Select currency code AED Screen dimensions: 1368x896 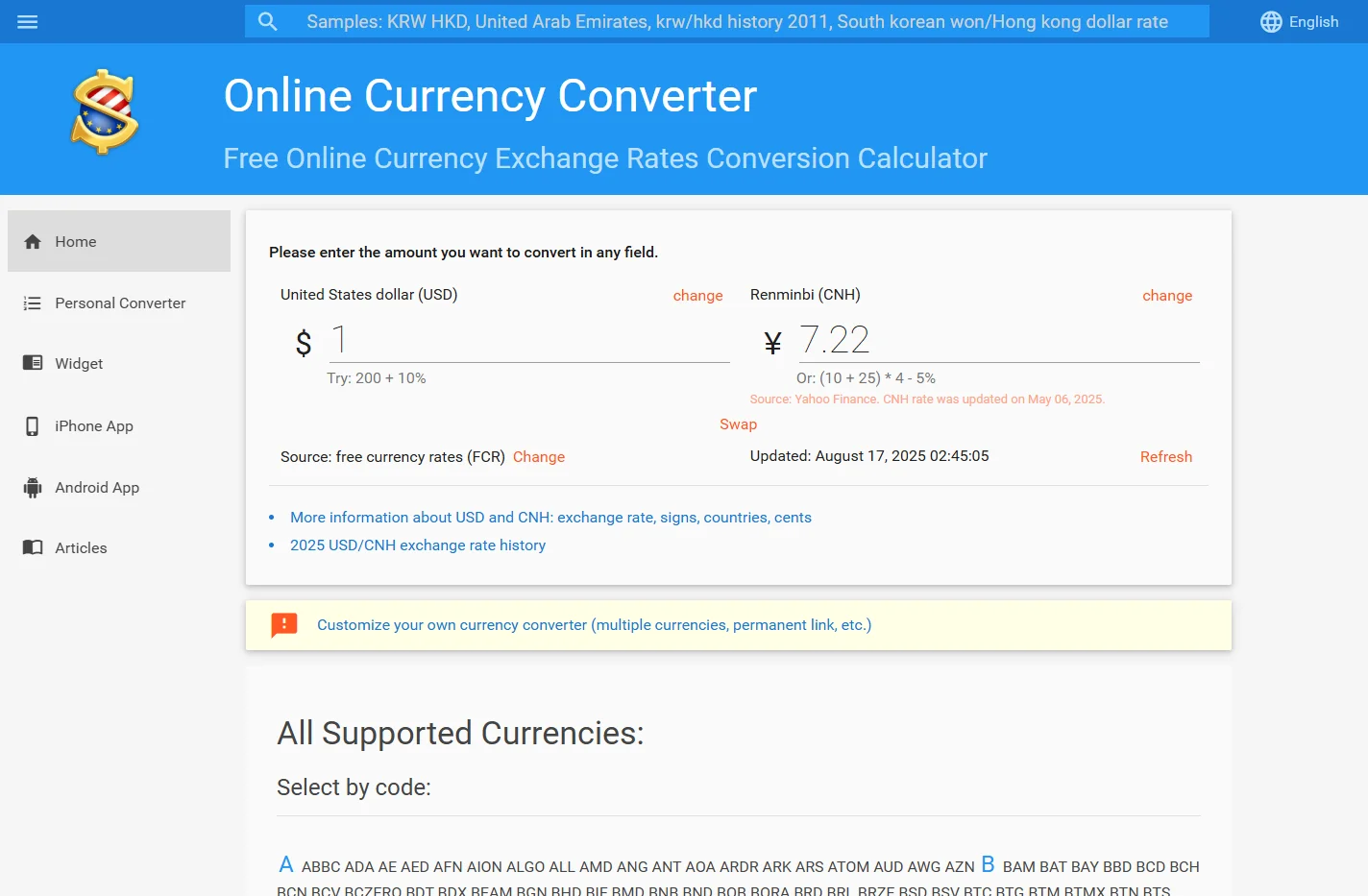tap(415, 867)
